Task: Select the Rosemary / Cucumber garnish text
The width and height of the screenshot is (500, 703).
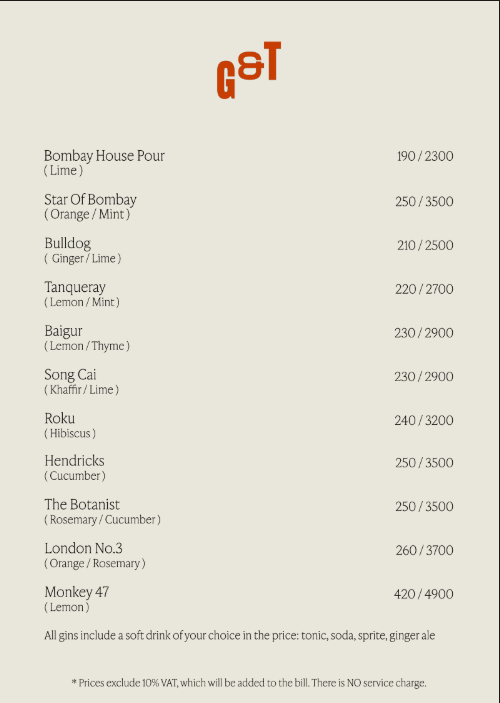Action: click(102, 520)
